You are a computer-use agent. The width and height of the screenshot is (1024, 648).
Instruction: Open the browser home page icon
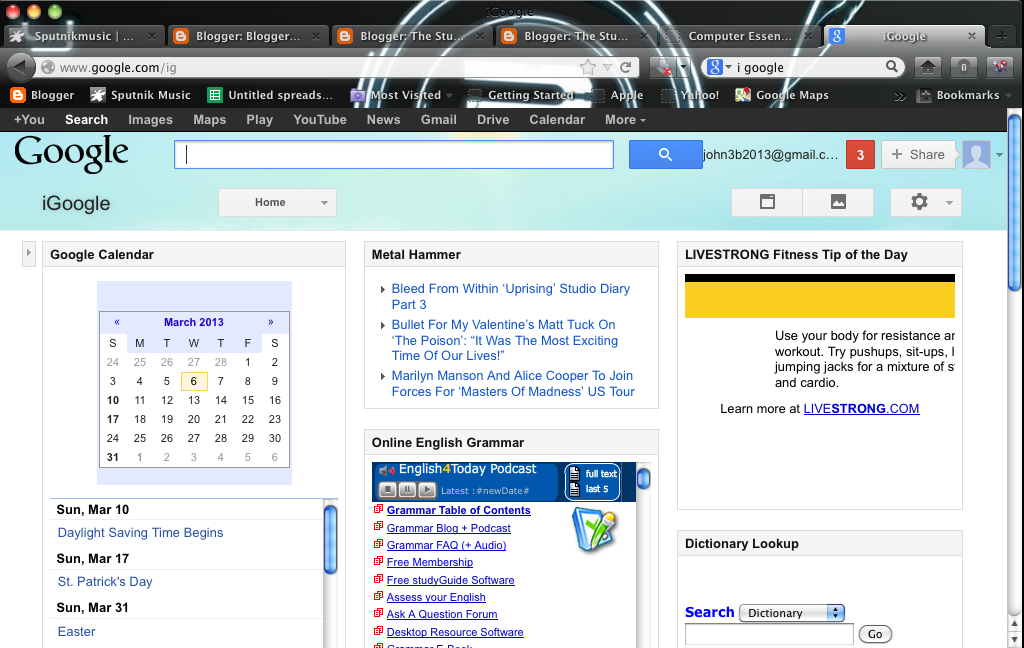point(928,67)
